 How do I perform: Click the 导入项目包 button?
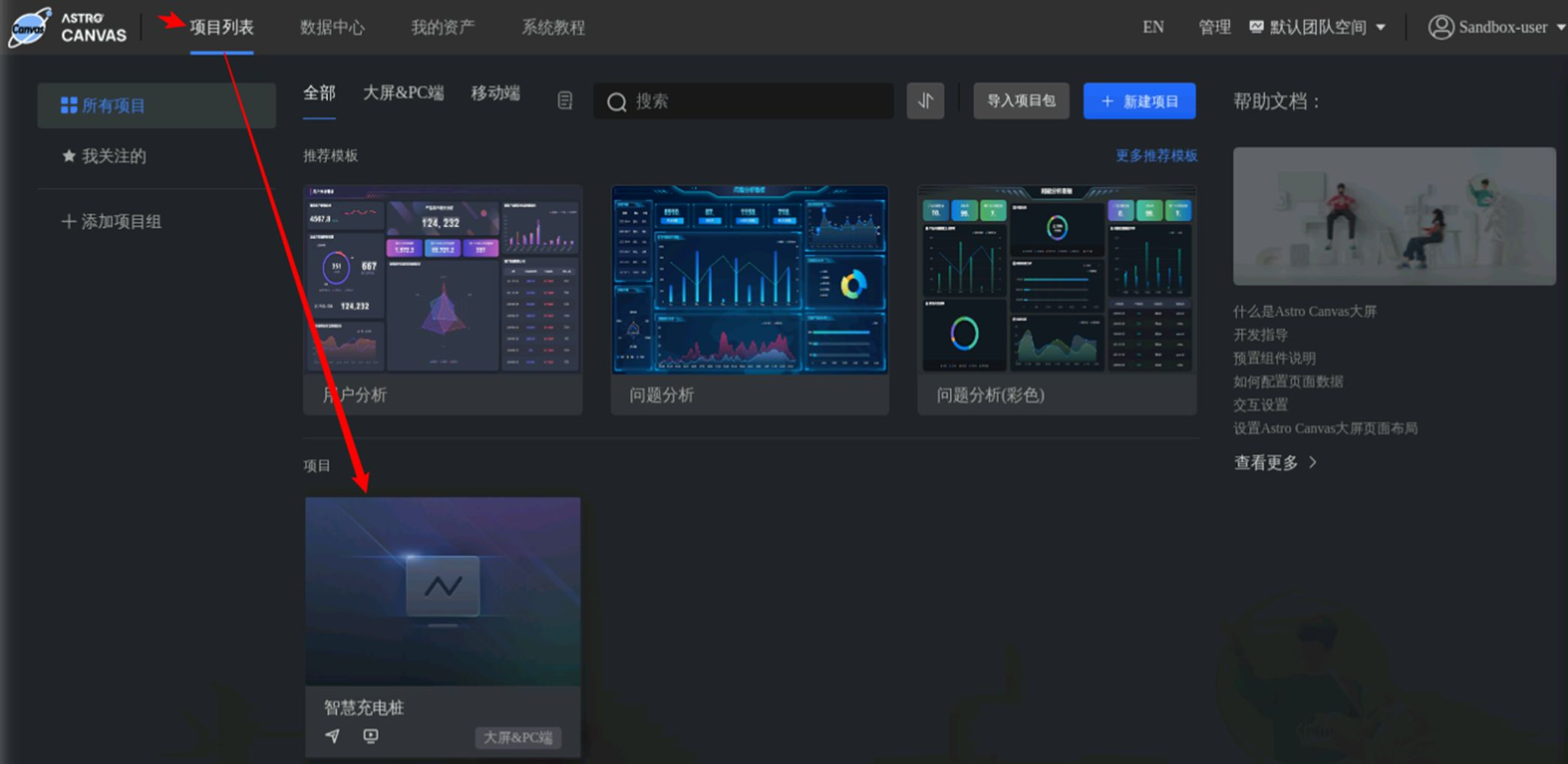[1021, 101]
